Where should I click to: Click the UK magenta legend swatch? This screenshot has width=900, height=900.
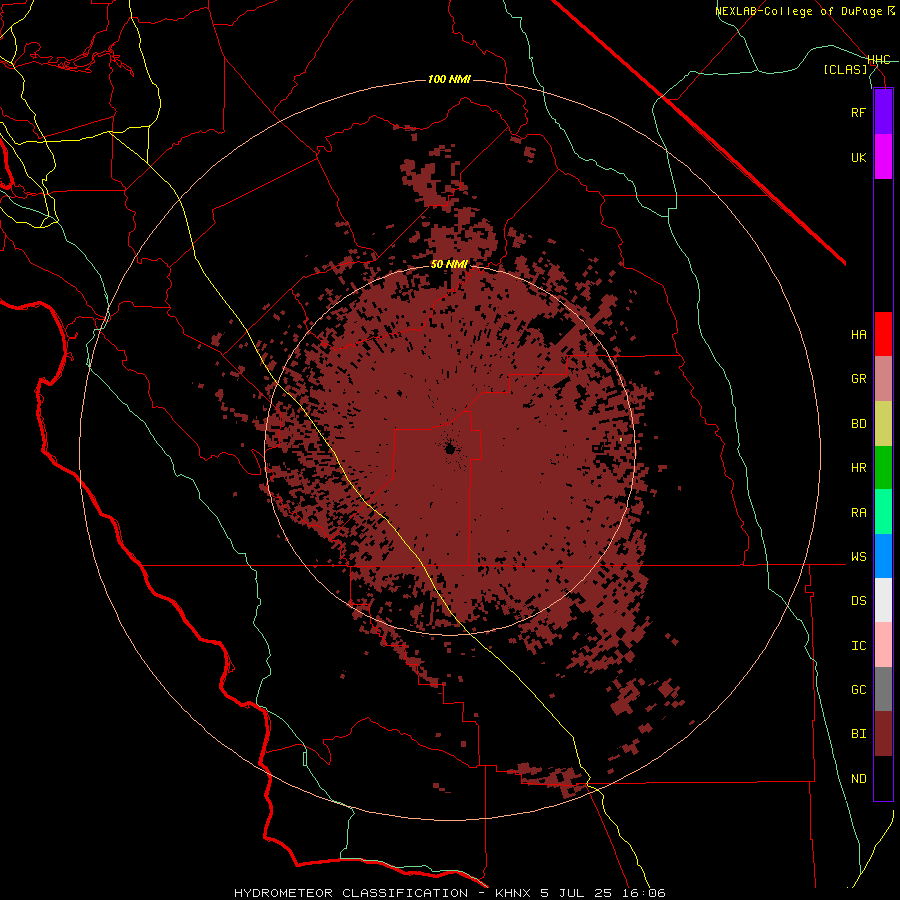[883, 157]
